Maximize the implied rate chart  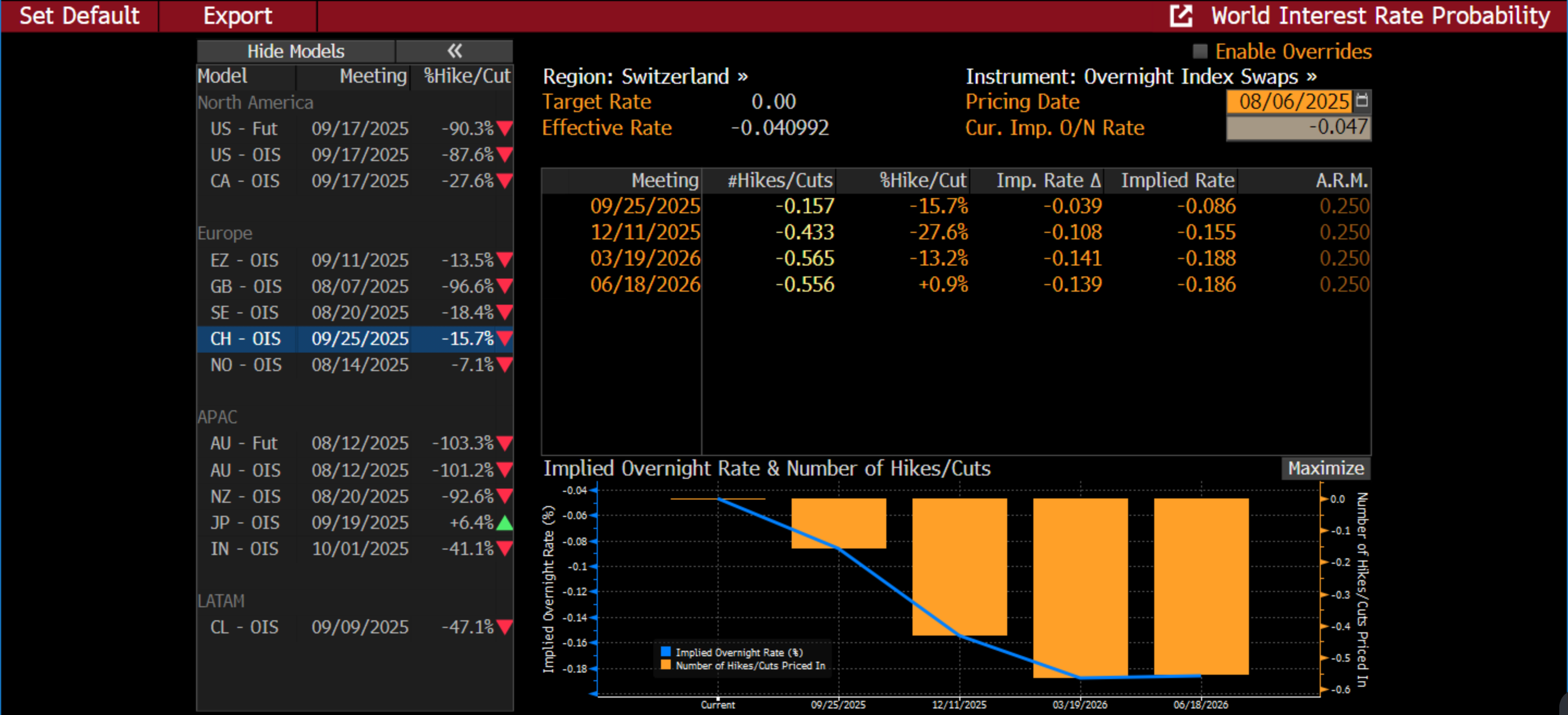pyautogui.click(x=1325, y=468)
